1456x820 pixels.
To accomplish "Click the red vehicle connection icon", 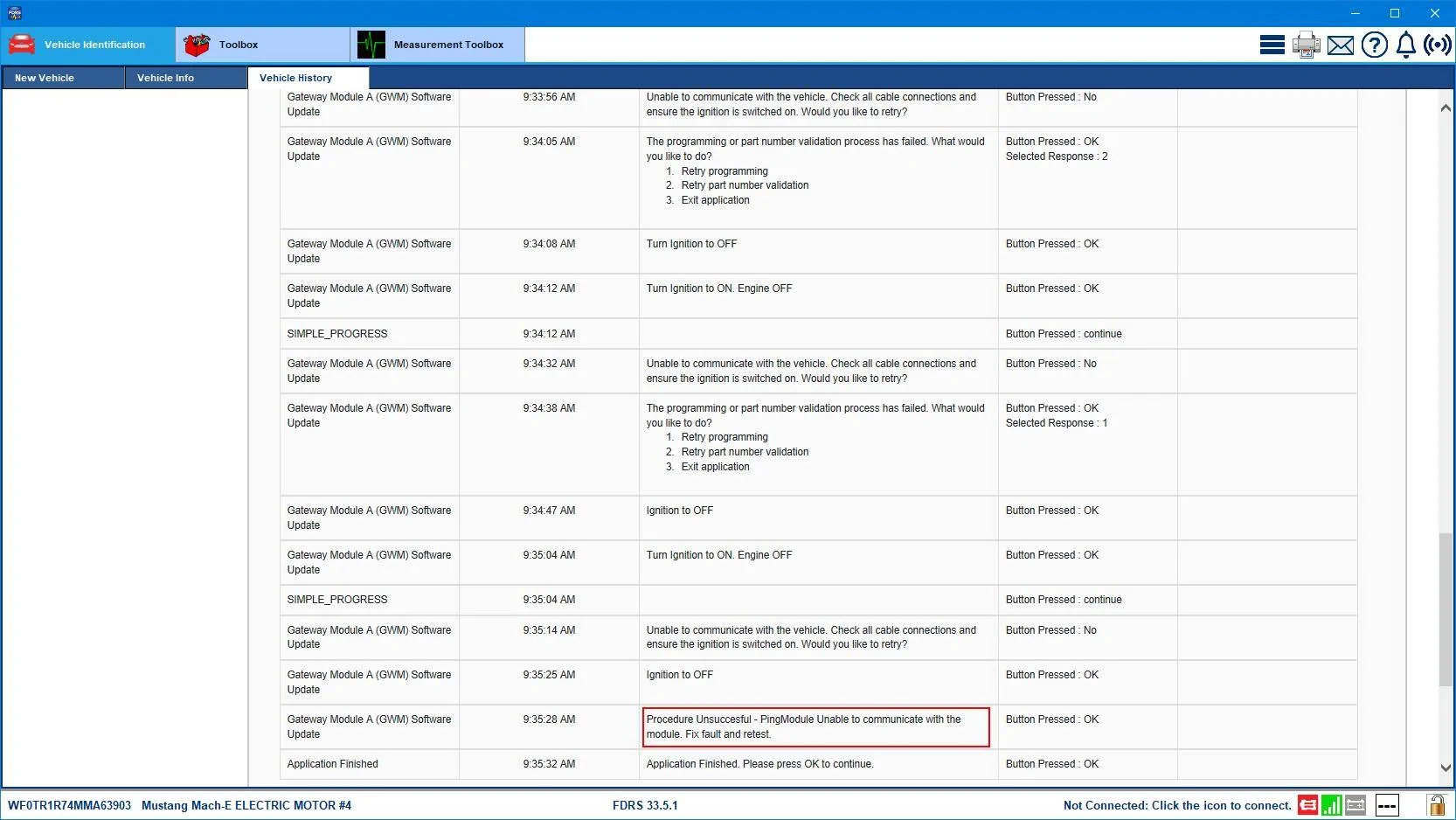I will click(1307, 805).
